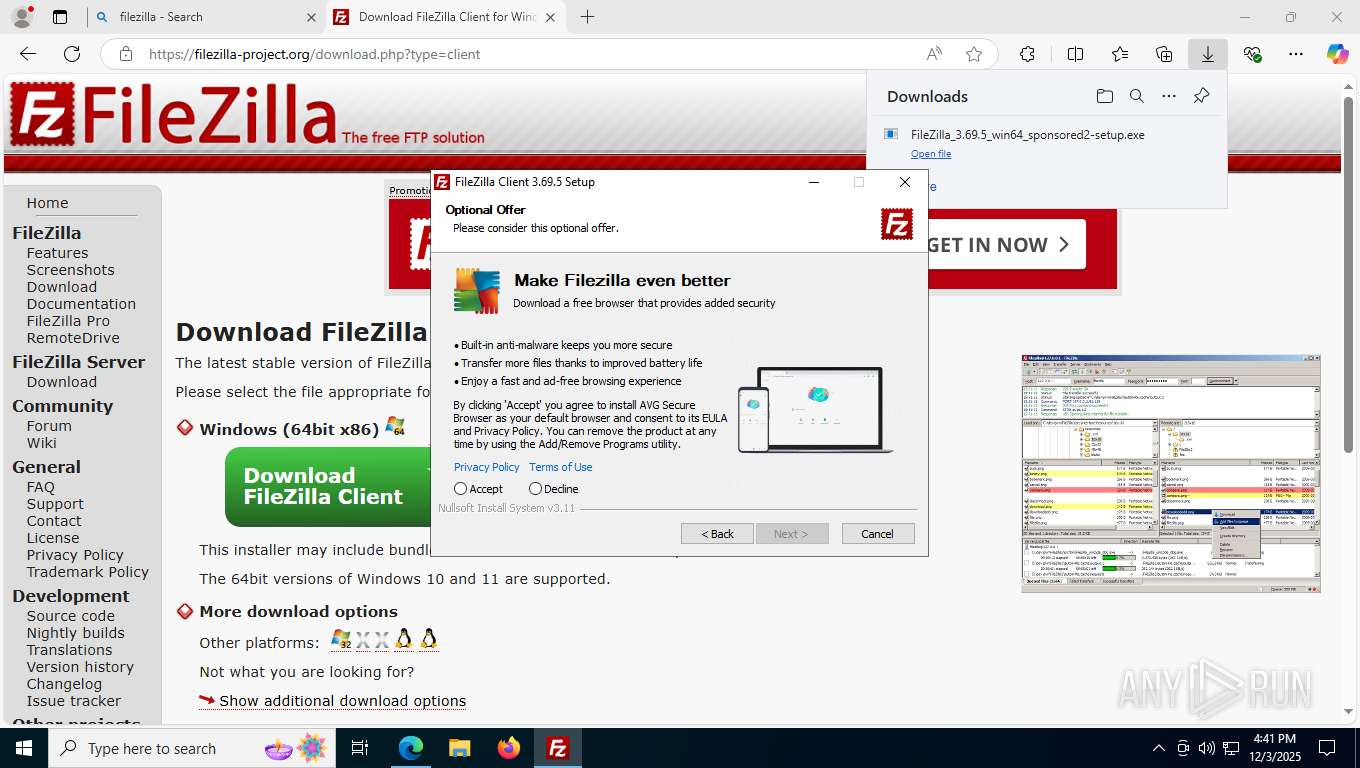
Task: Go back to the previous page
Action: (x=28, y=54)
